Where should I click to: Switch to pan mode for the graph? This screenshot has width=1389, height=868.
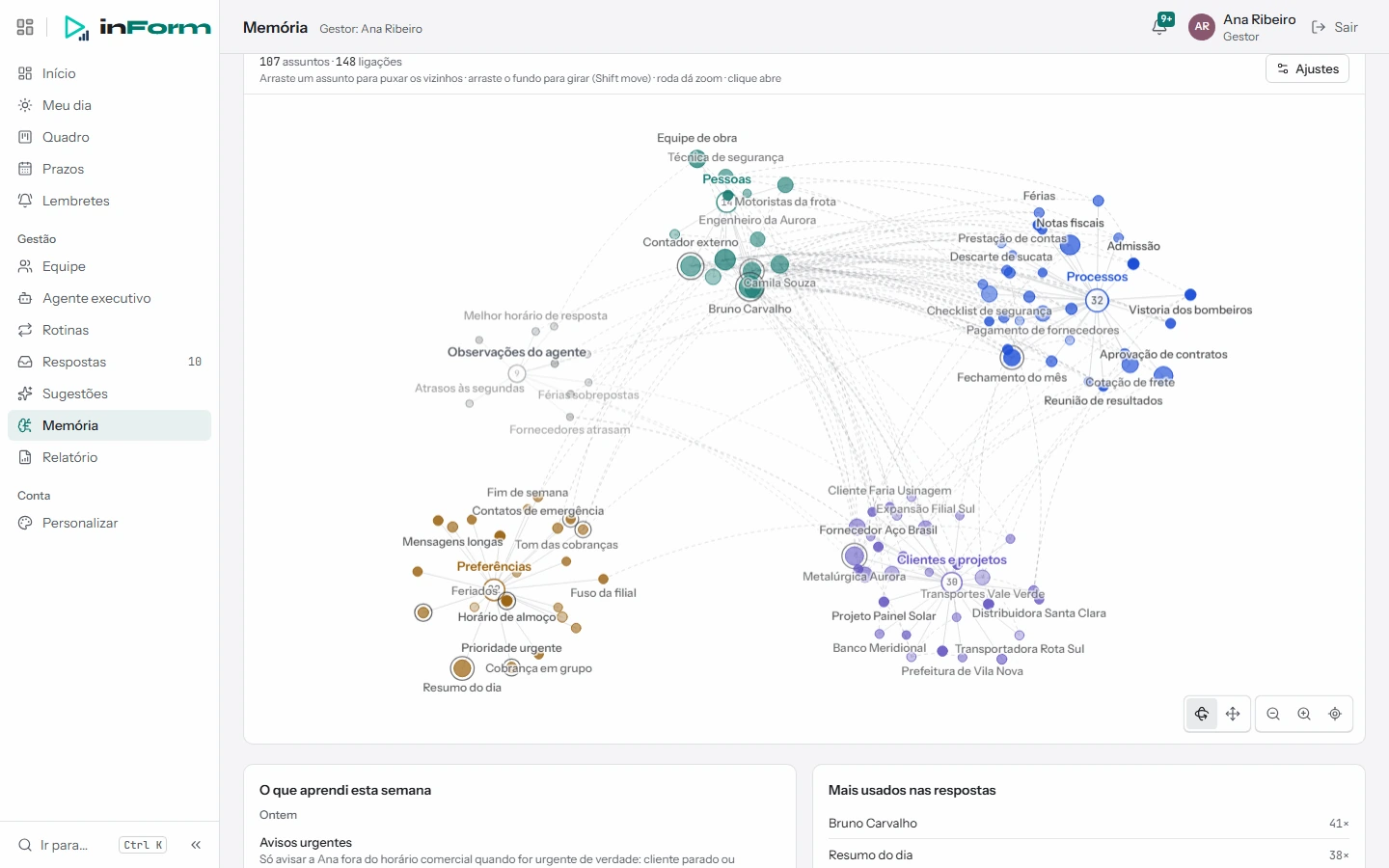tap(1233, 714)
